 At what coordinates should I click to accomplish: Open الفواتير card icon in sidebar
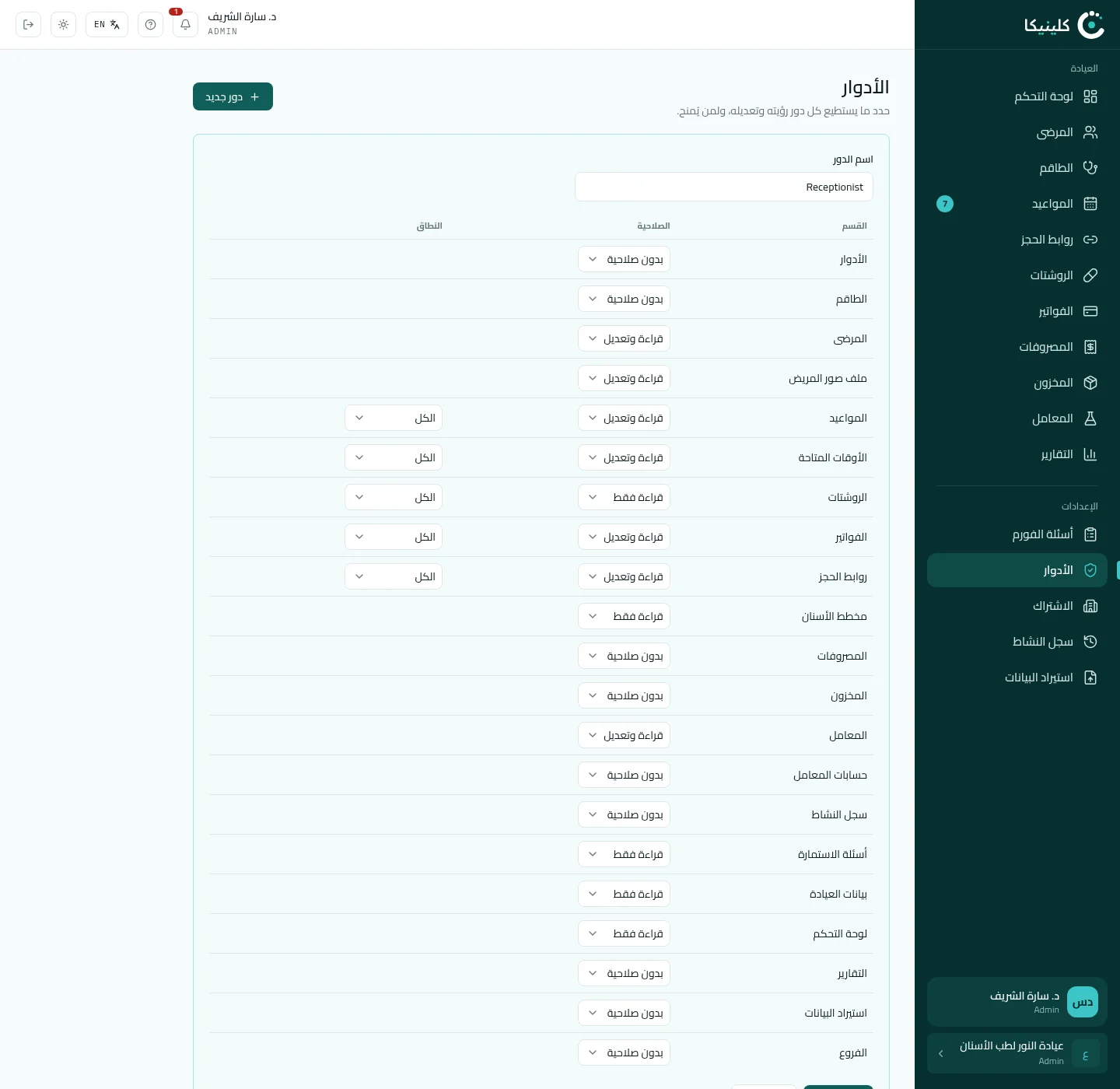[1090, 311]
